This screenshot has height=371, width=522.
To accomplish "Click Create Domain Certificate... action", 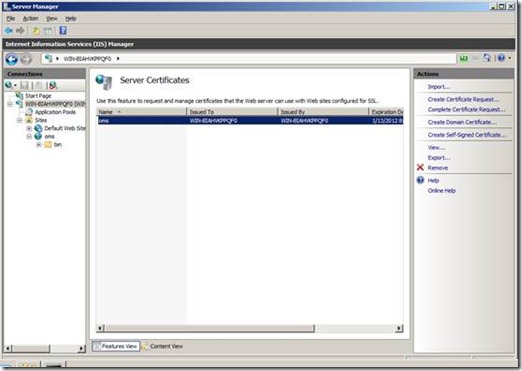I will [x=462, y=122].
